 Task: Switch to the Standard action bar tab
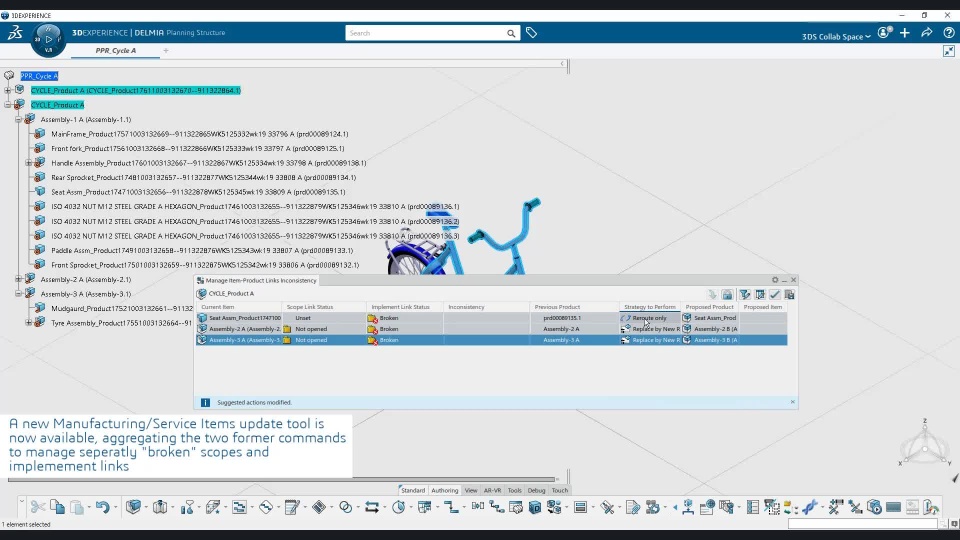coord(413,490)
